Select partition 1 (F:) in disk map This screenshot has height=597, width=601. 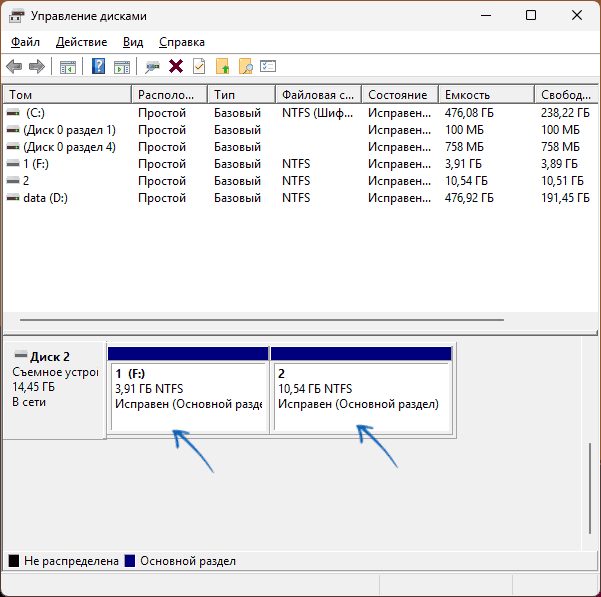(188, 395)
